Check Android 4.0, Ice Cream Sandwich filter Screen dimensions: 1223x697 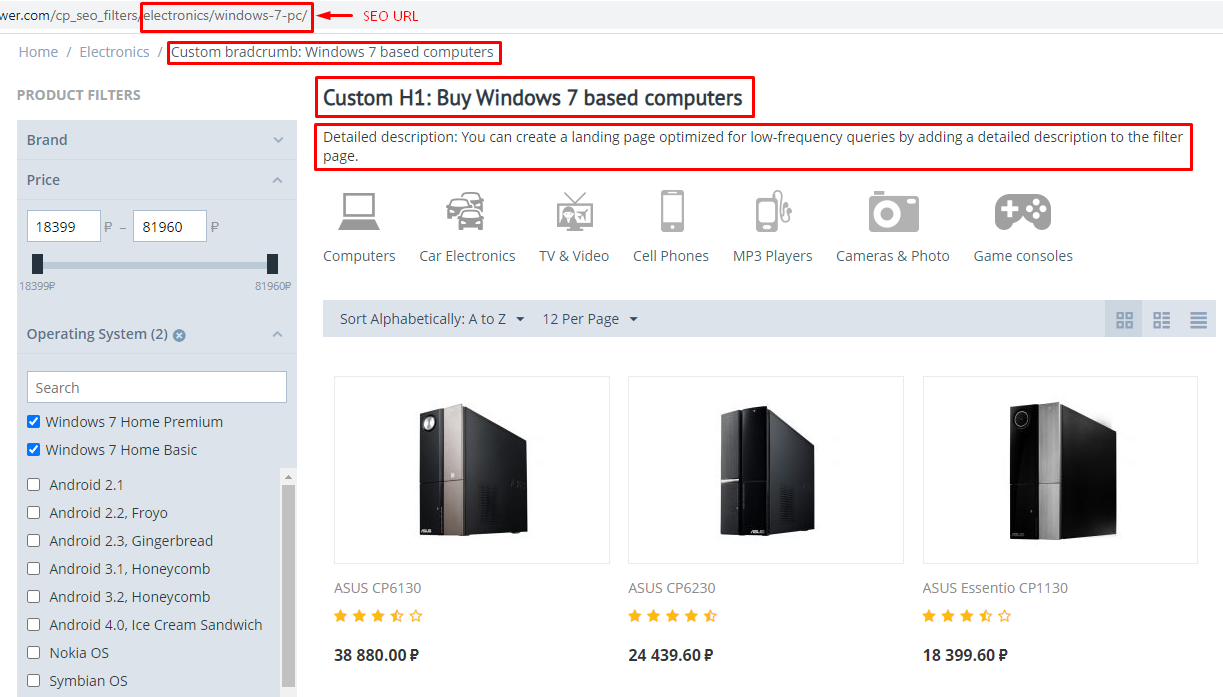click(33, 625)
